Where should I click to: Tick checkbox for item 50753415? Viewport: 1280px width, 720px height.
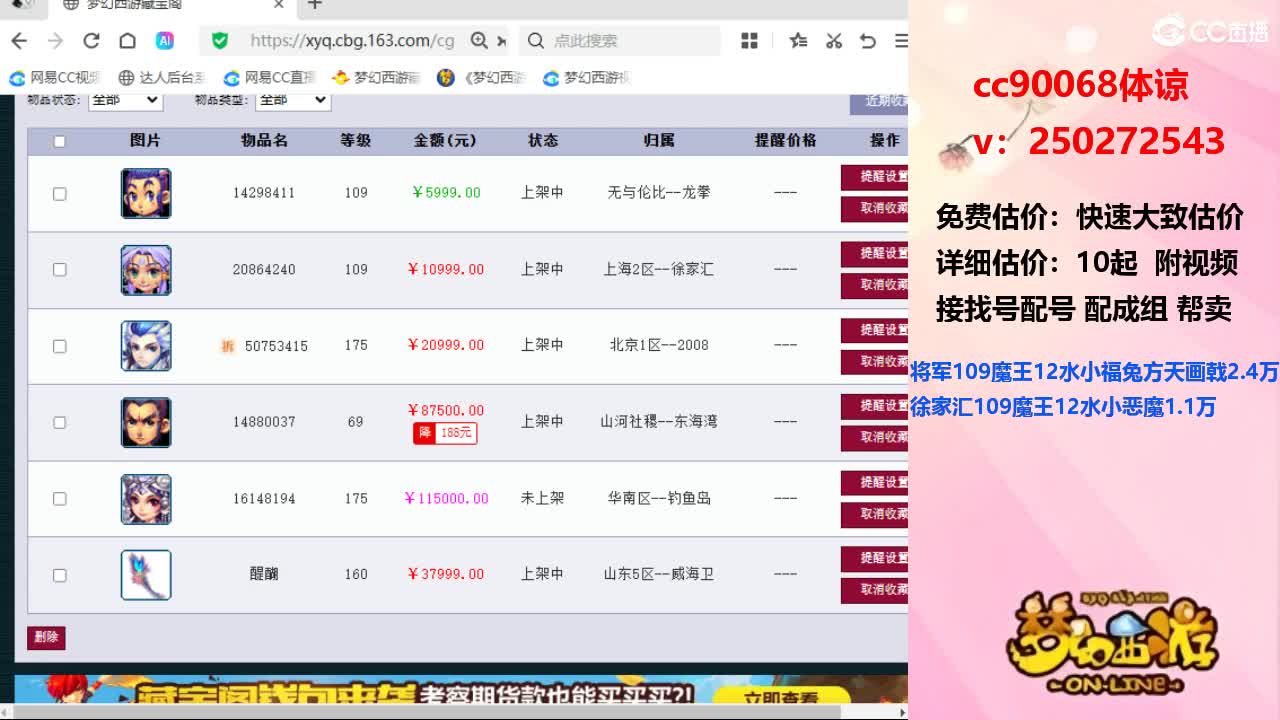[59, 346]
